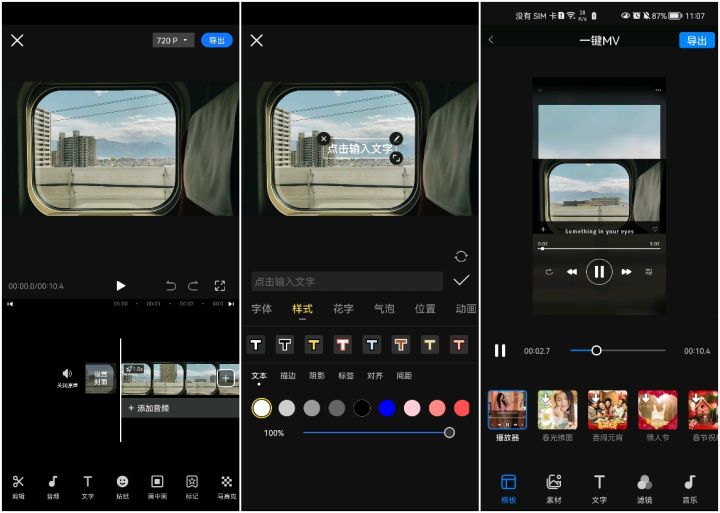The height and width of the screenshot is (513, 720).
Task: Click the undo arrow icon
Action: pos(171,286)
